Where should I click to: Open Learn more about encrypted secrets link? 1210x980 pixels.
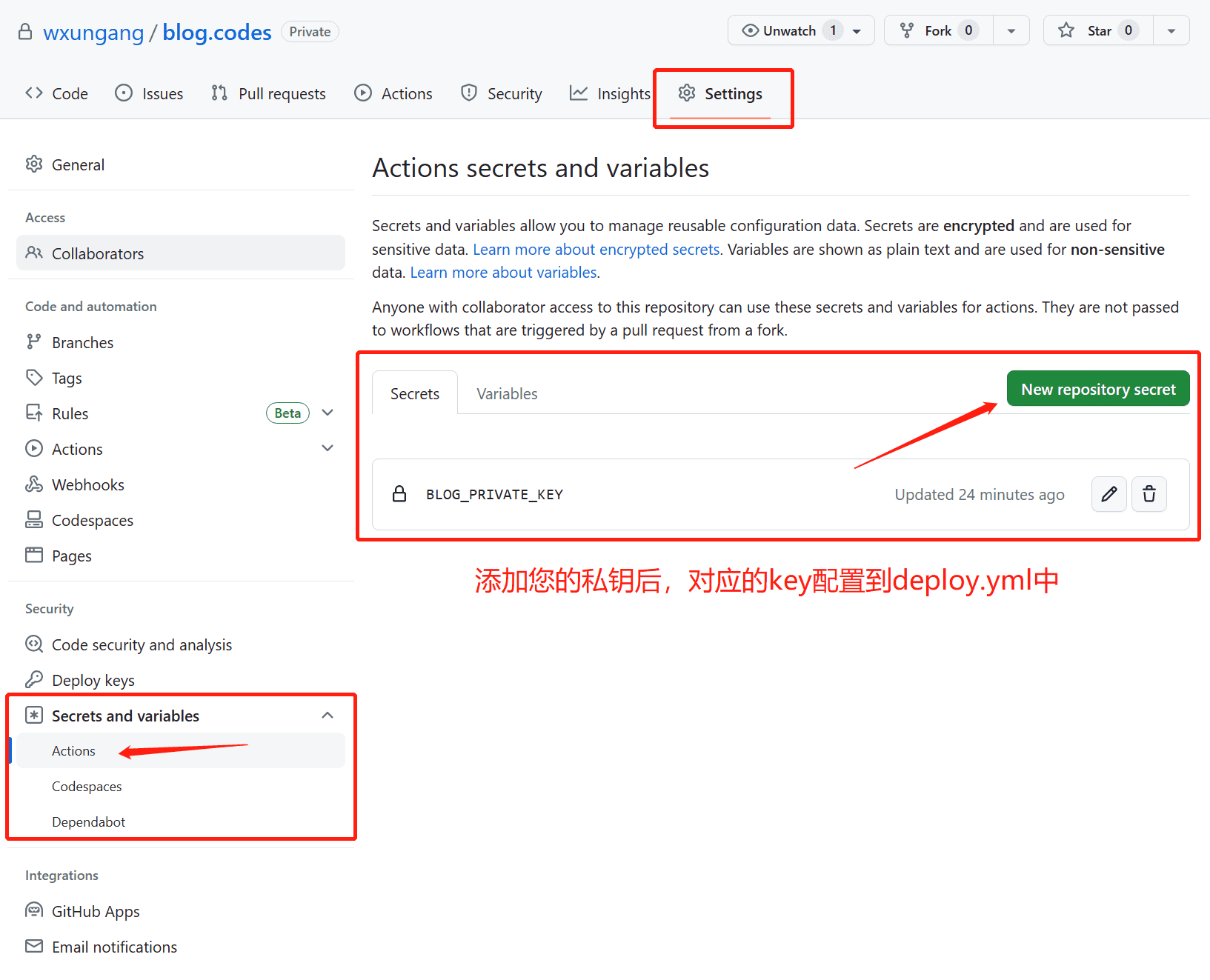point(596,249)
